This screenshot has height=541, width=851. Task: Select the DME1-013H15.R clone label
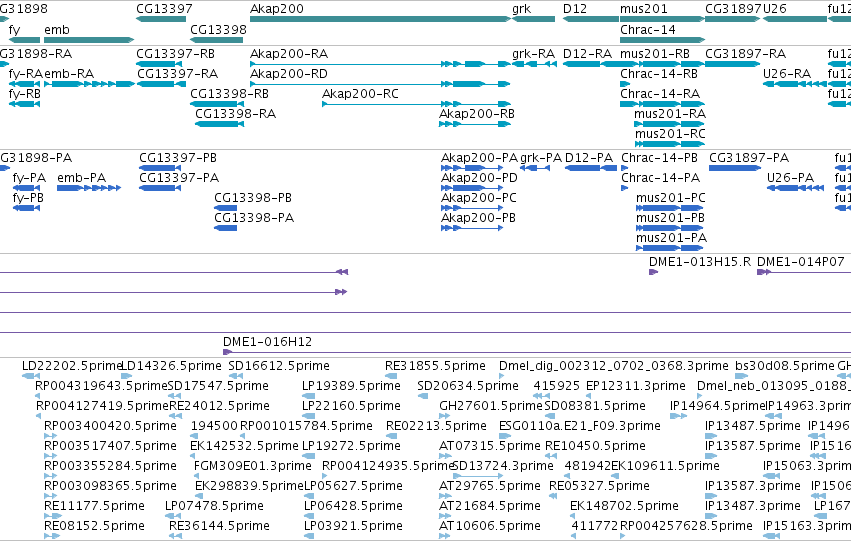tap(700, 262)
